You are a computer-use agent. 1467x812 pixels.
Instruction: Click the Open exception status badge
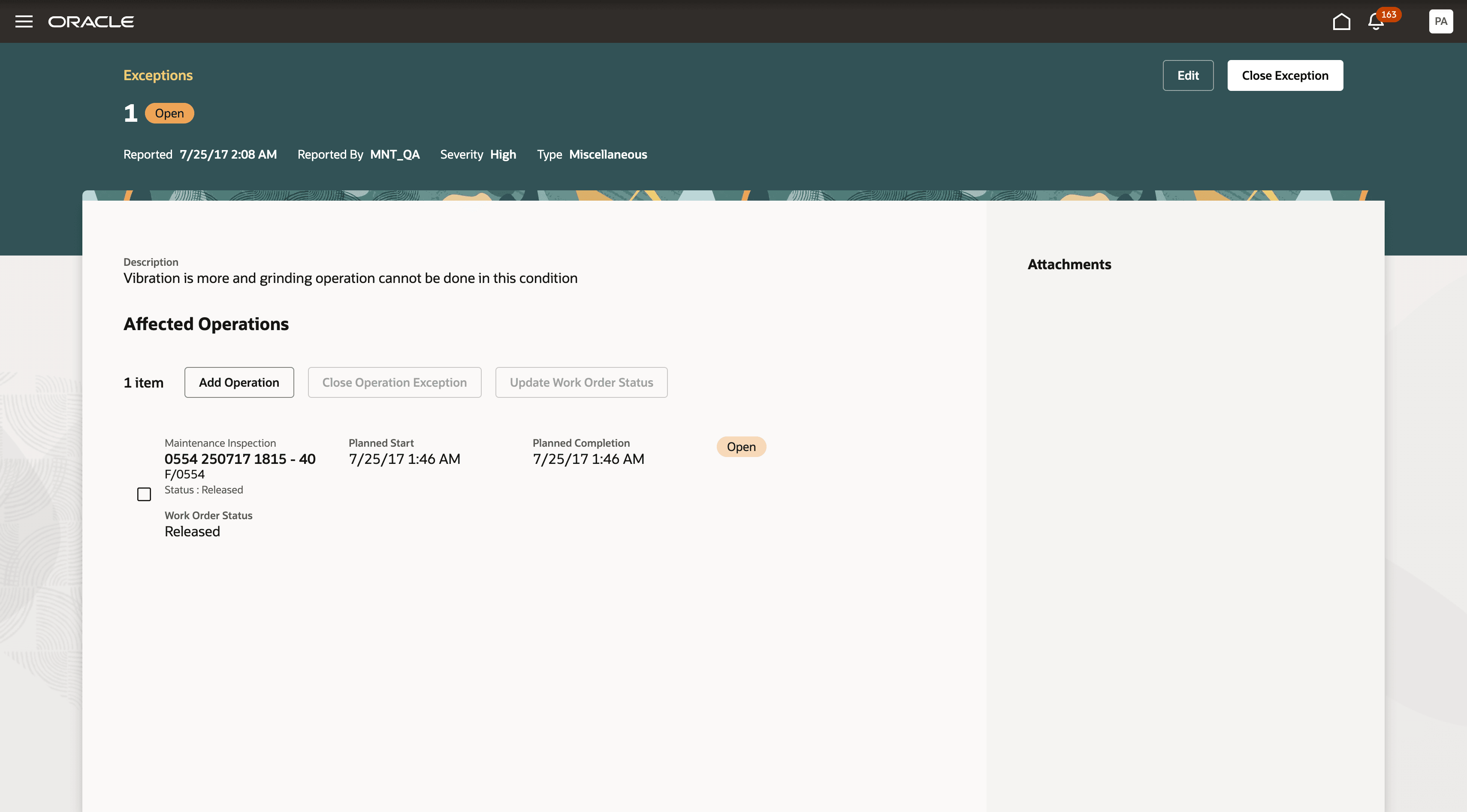169,113
